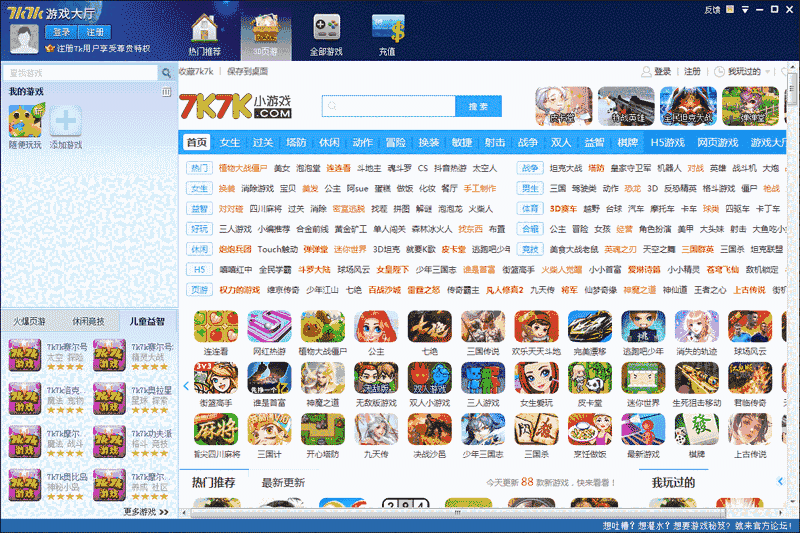Click the scroll-up arrow of the vertical scrollbar

(x=792, y=66)
